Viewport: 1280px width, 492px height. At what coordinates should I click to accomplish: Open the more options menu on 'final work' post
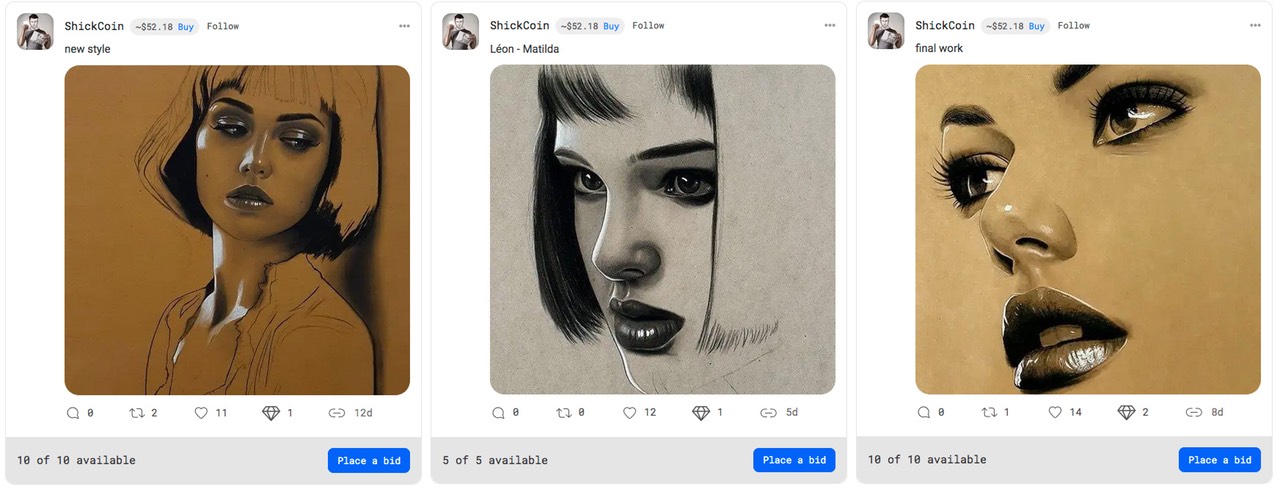tap(1255, 25)
